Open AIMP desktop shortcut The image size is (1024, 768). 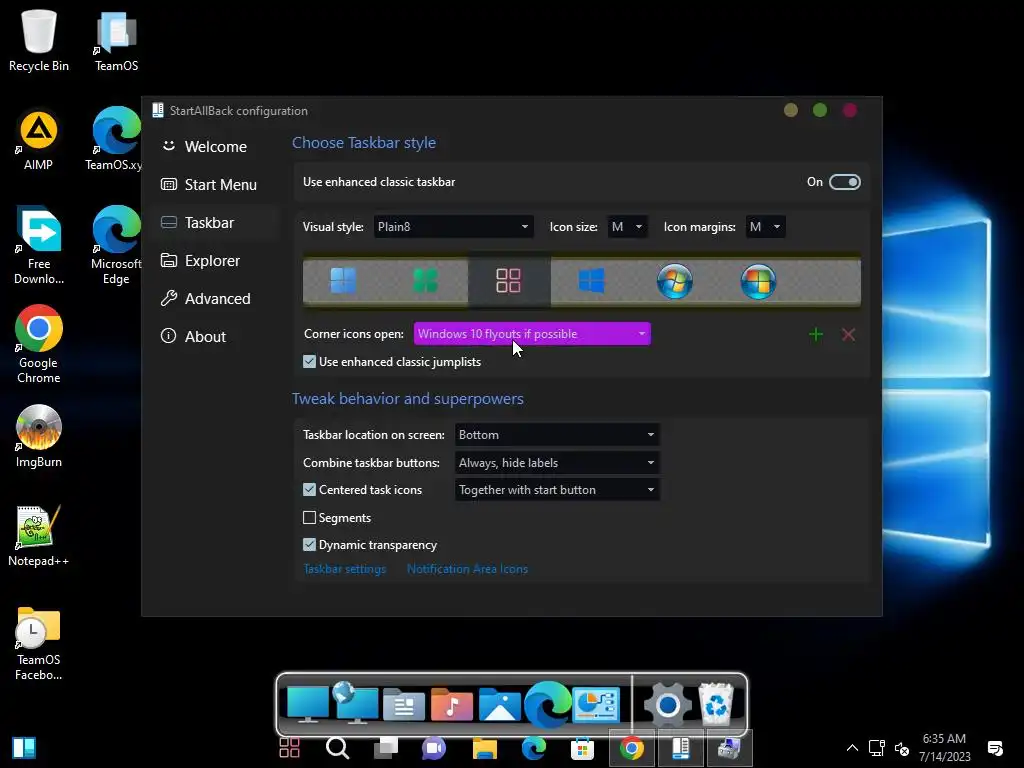click(38, 141)
